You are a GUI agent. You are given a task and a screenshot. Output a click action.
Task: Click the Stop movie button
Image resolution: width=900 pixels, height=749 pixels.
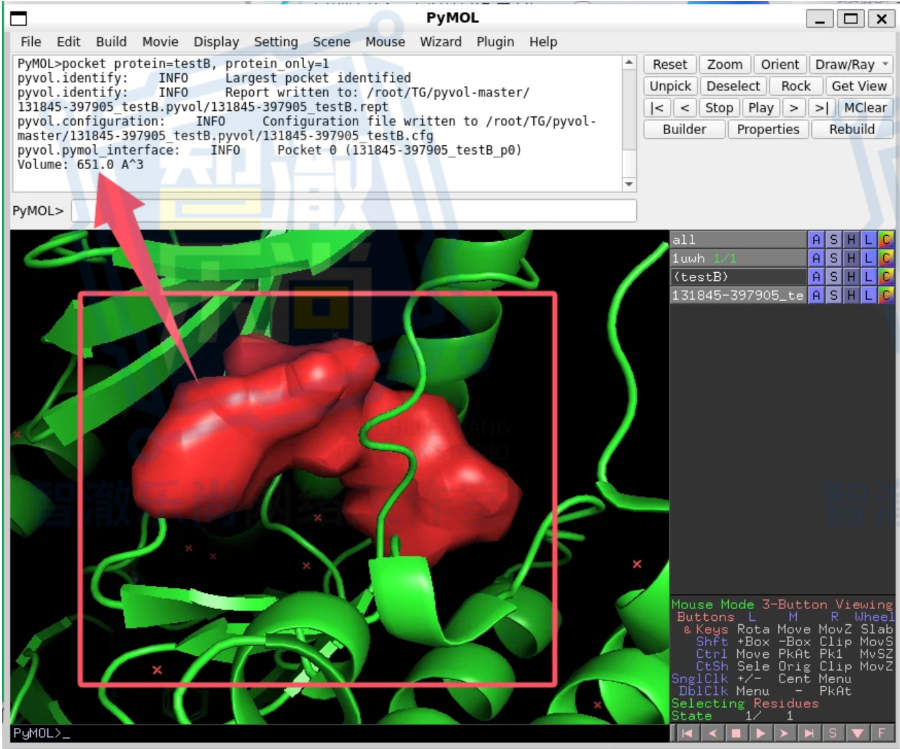click(719, 108)
